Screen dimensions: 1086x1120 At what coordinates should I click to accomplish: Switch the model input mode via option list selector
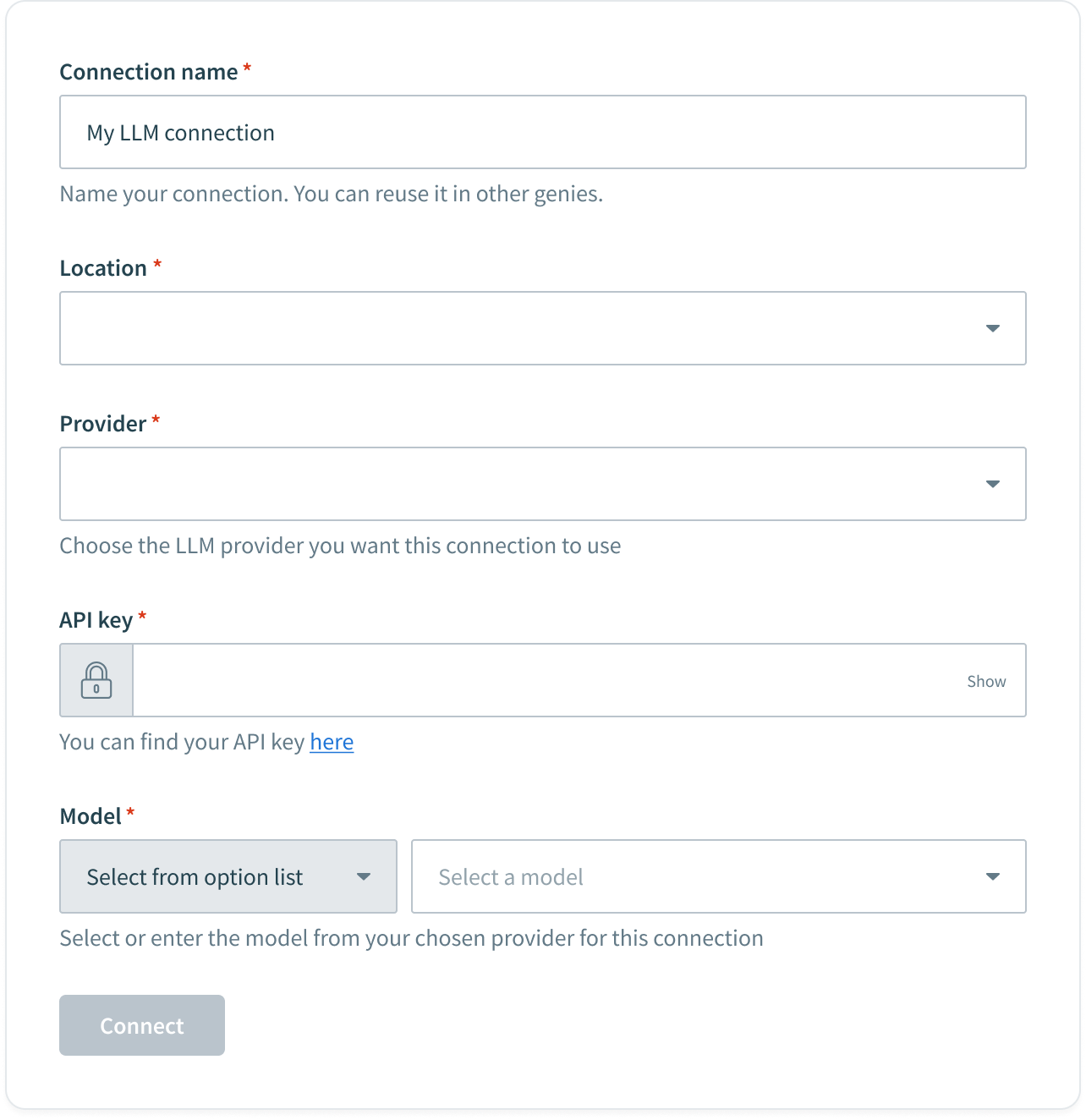point(228,876)
